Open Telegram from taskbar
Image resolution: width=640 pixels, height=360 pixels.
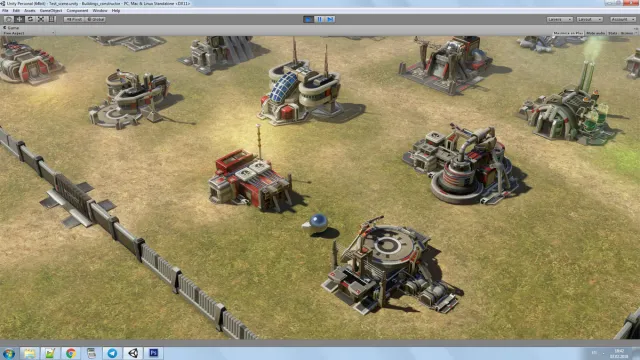[x=112, y=353]
